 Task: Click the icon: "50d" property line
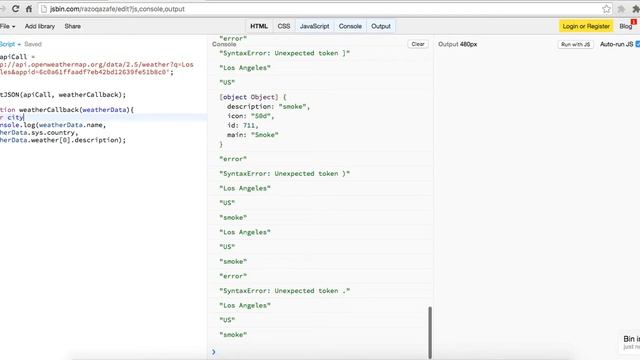[251, 116]
